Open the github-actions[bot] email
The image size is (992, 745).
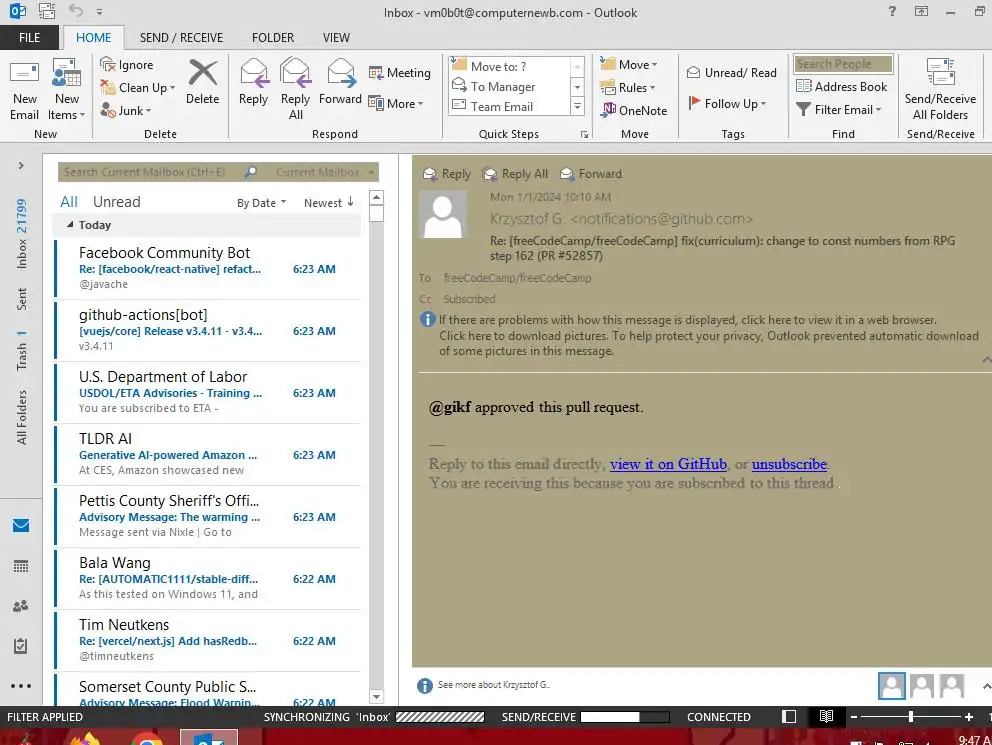tap(208, 330)
